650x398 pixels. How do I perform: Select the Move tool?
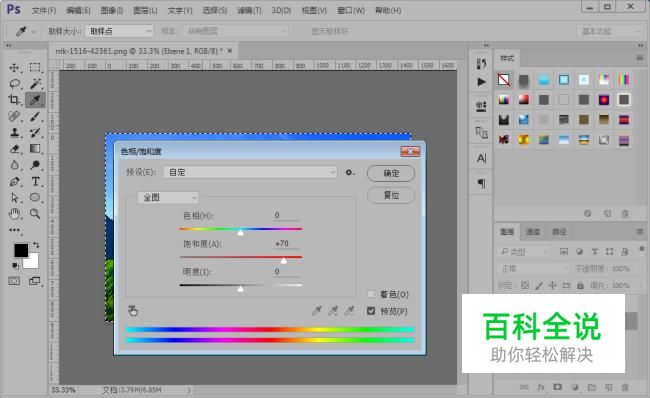(x=15, y=68)
